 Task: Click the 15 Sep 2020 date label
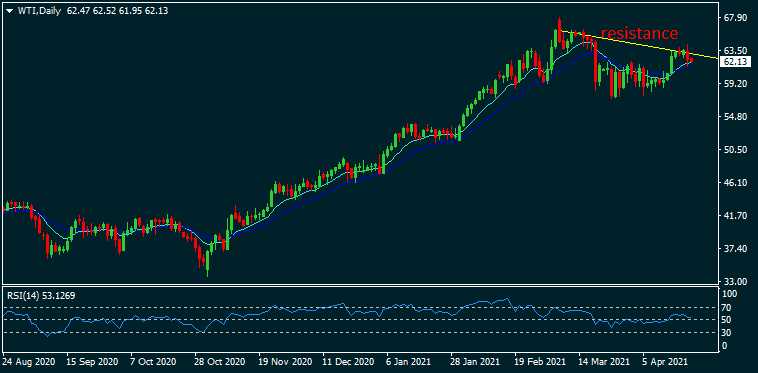pyautogui.click(x=92, y=361)
